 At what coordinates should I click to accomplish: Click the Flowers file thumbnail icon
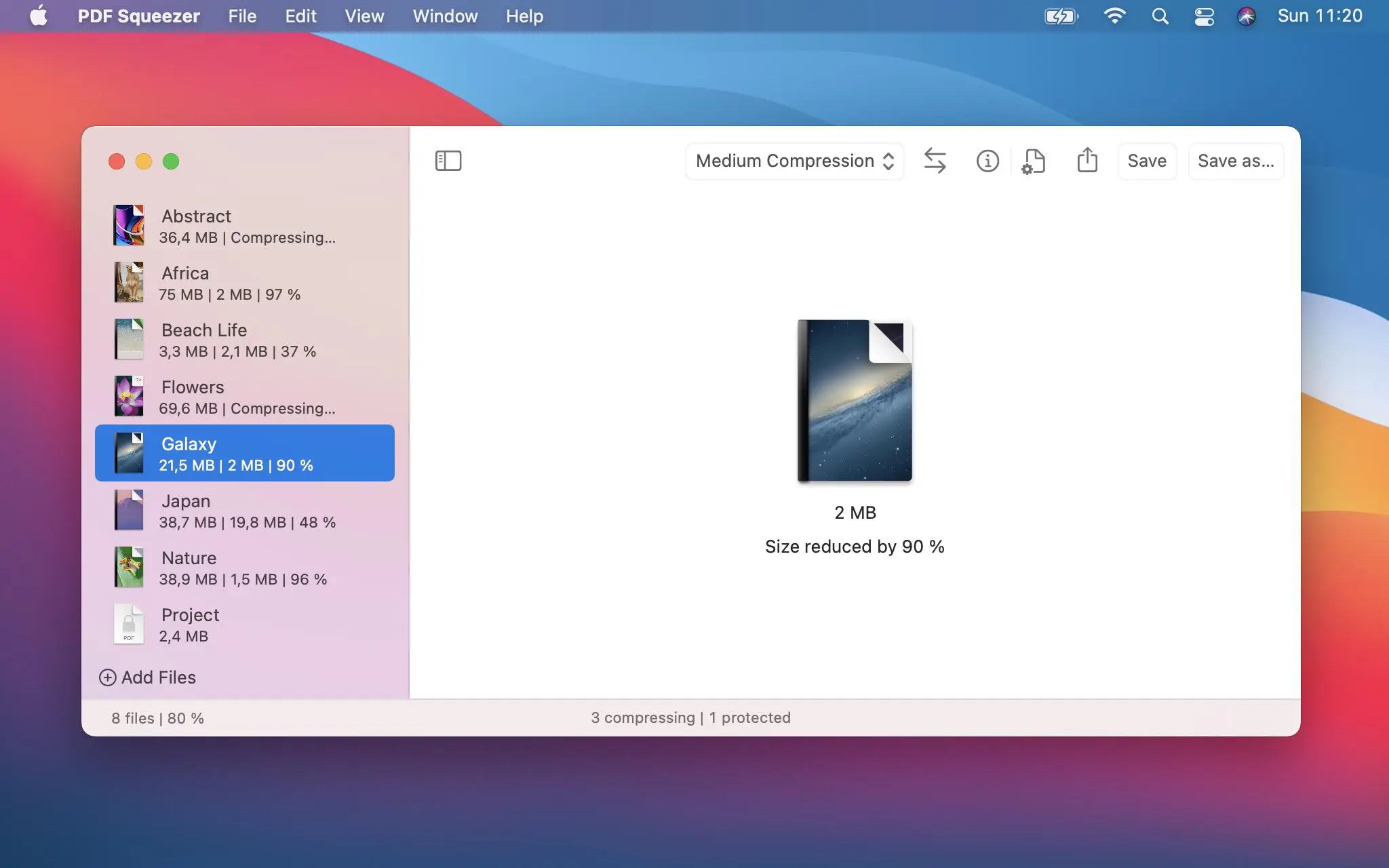point(129,396)
